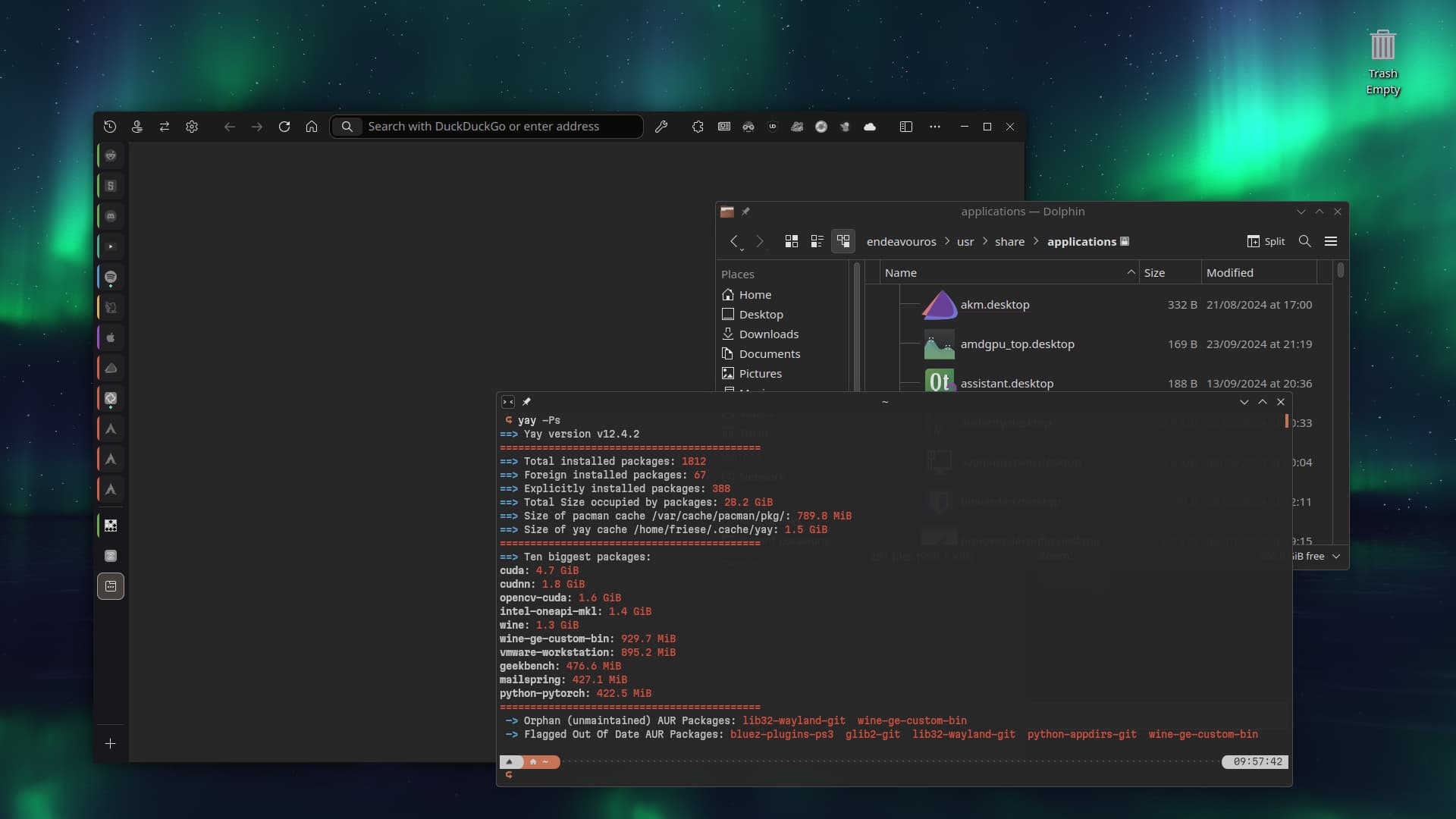The width and height of the screenshot is (1456, 819).
Task: Open the Spotify tab in browser sidebar
Action: [x=111, y=277]
